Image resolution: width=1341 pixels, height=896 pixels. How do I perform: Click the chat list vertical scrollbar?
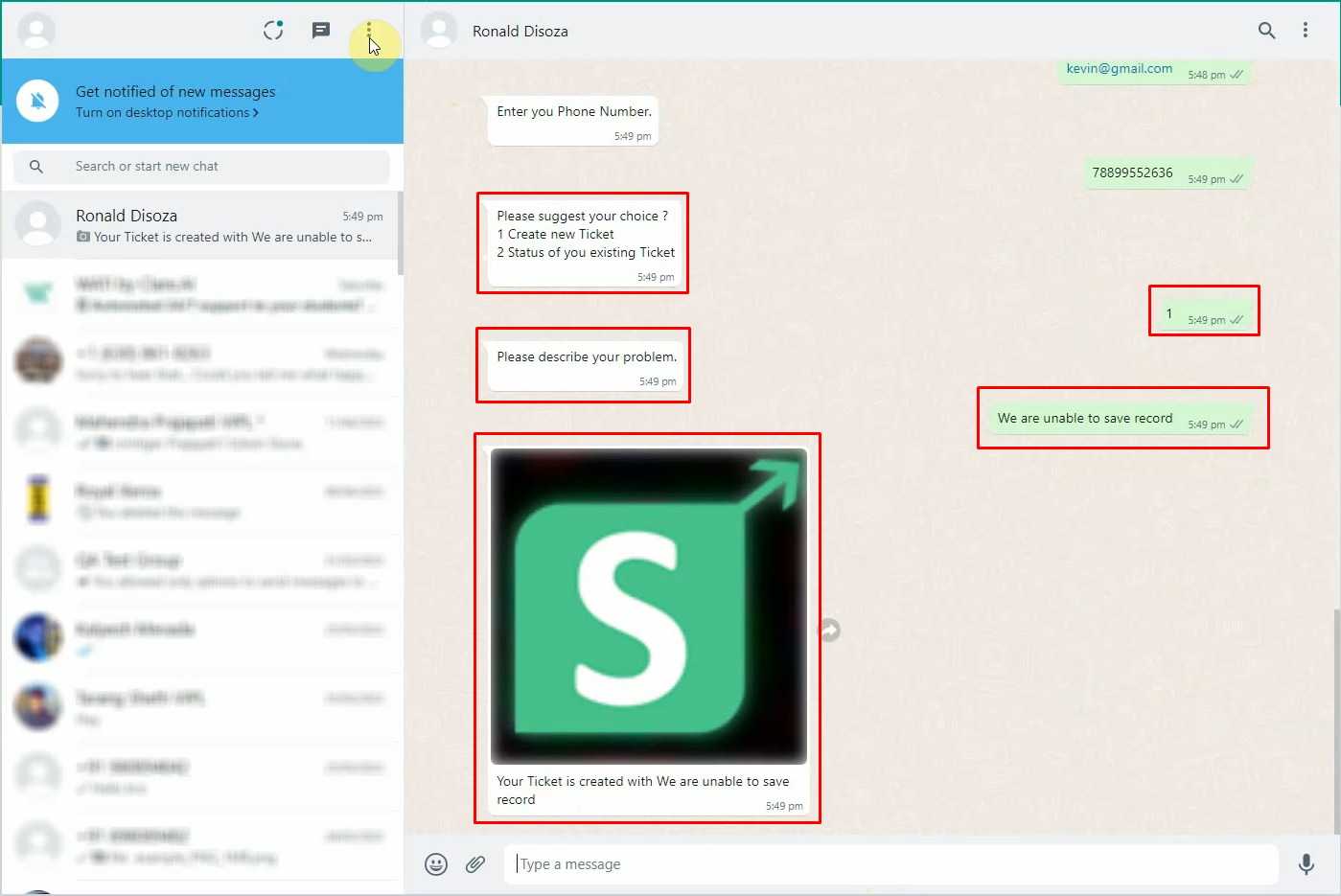tap(400, 233)
